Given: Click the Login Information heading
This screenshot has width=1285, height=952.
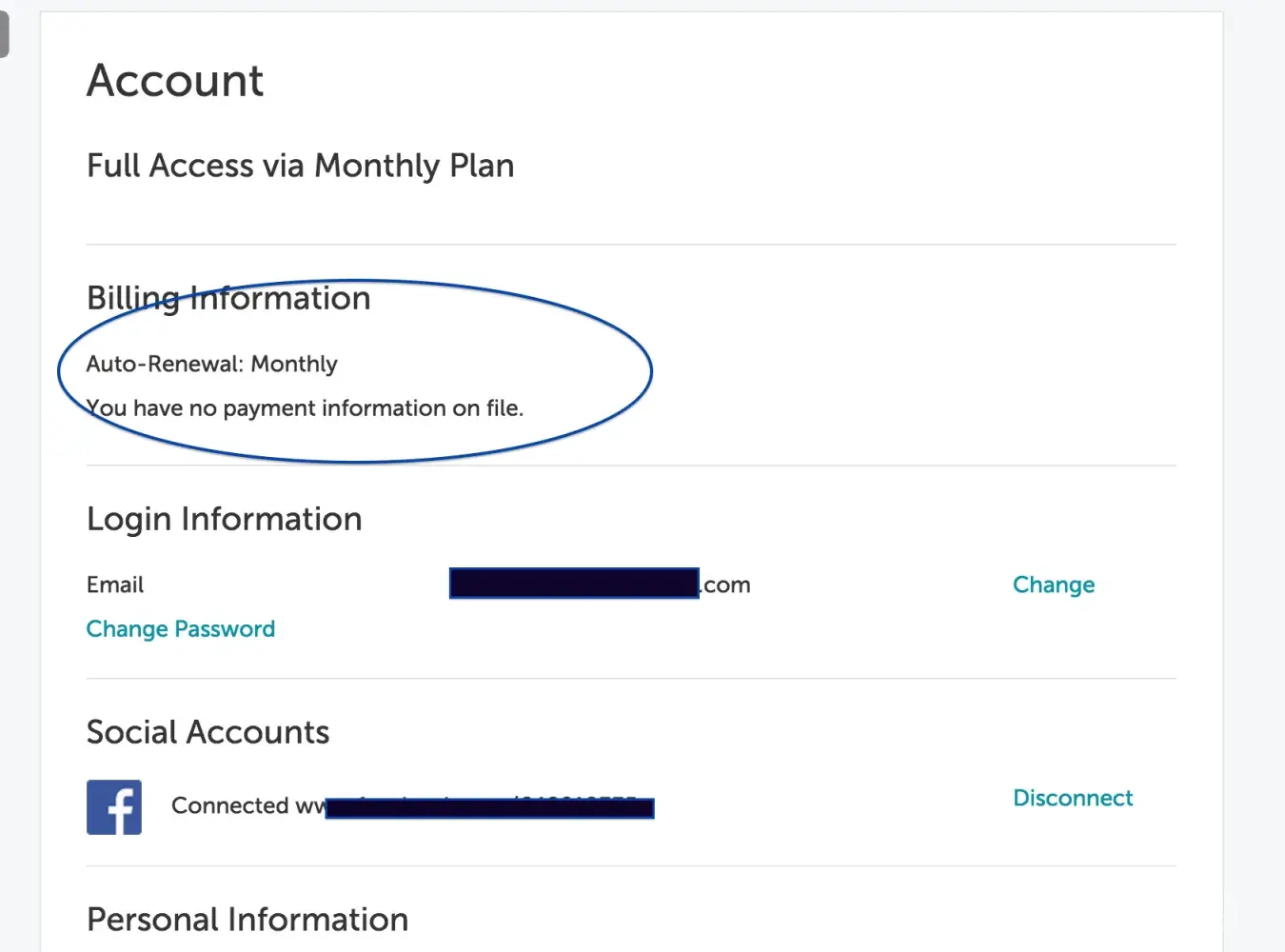Looking at the screenshot, I should pyautogui.click(x=224, y=519).
